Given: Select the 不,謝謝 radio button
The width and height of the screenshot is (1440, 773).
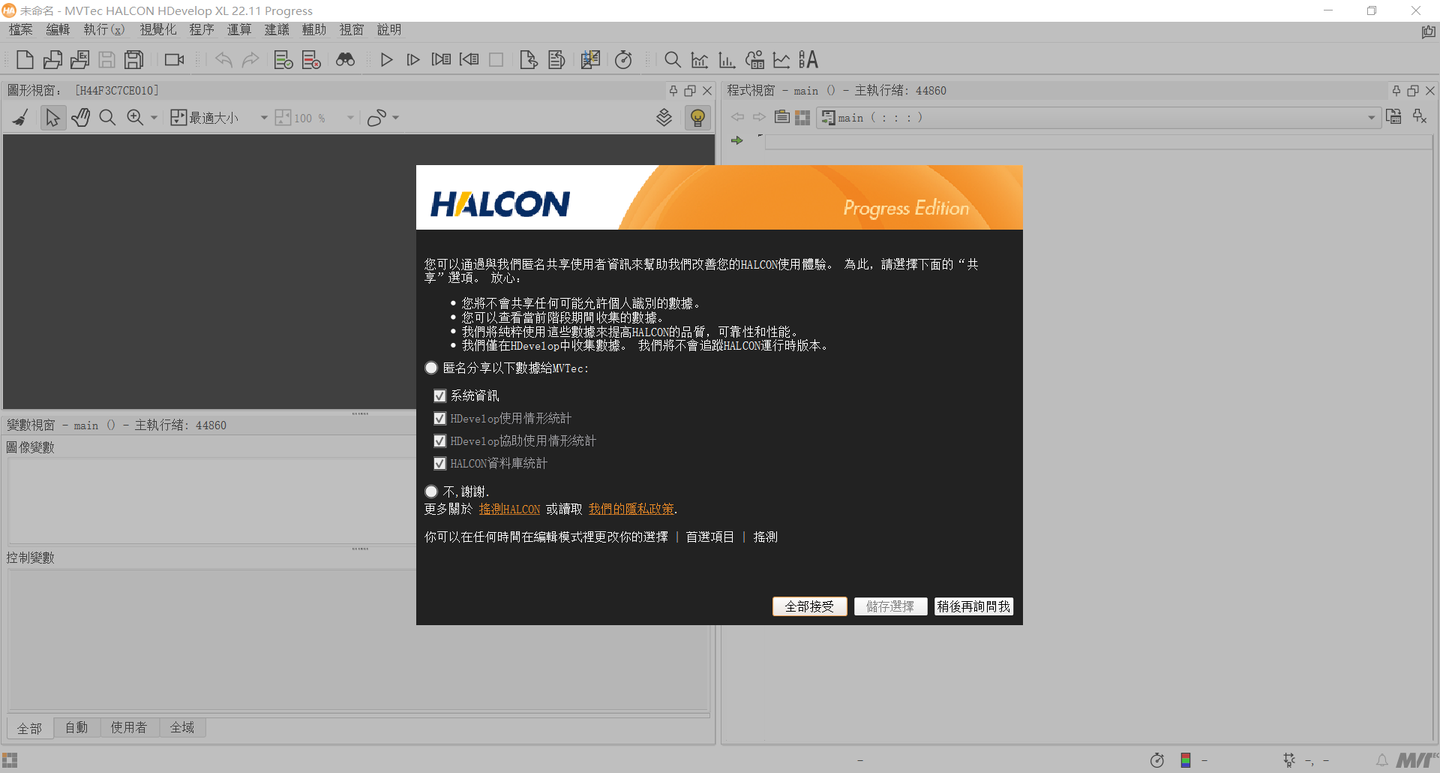Looking at the screenshot, I should pyautogui.click(x=431, y=491).
